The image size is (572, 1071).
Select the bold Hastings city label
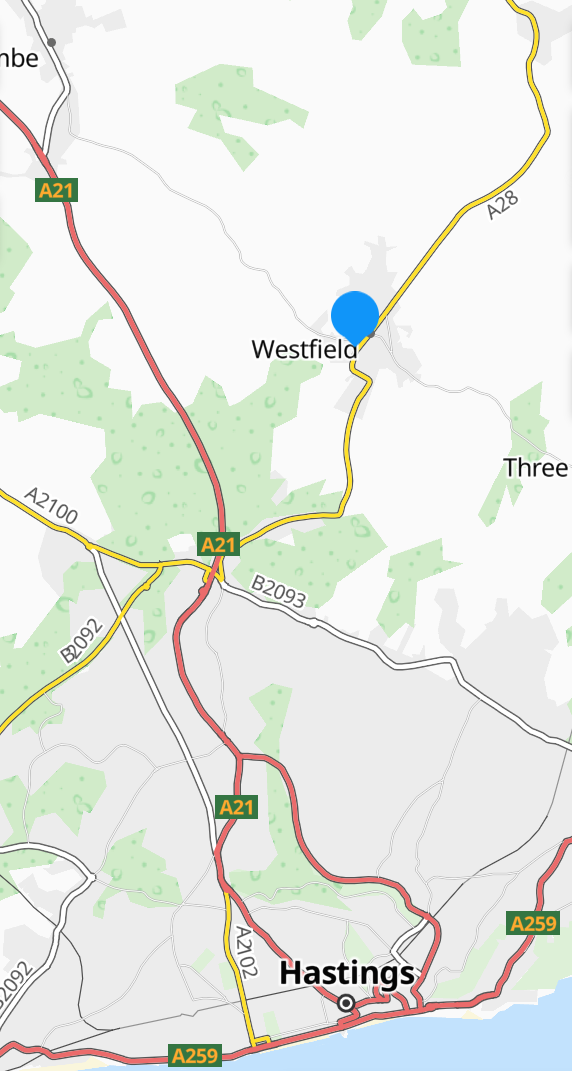(x=347, y=973)
